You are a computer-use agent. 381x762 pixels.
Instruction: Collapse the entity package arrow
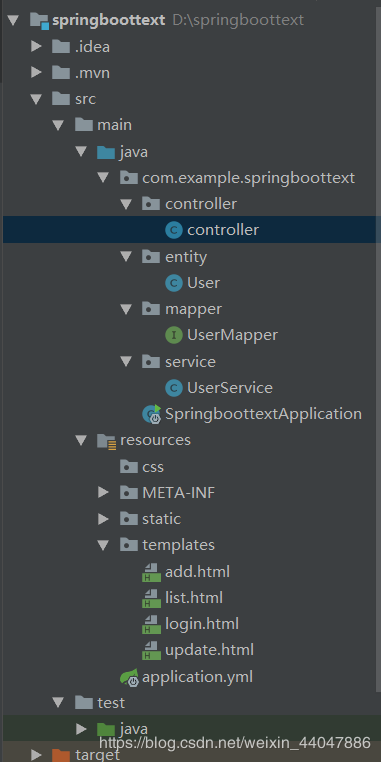click(x=127, y=257)
